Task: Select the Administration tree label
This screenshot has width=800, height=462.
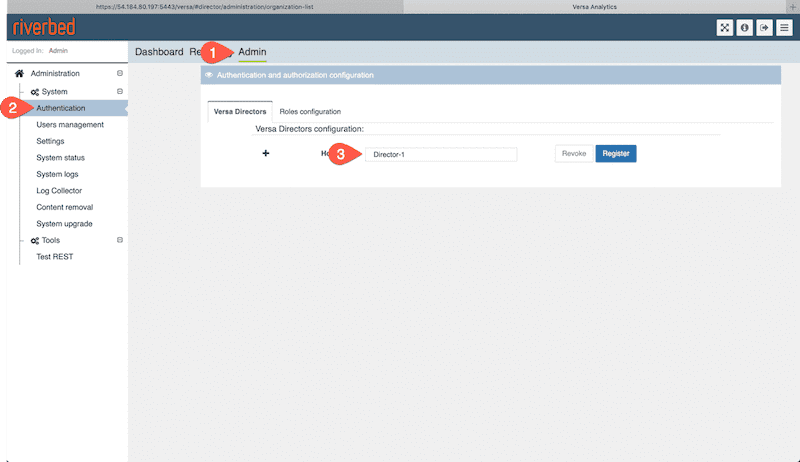Action: 55,73
